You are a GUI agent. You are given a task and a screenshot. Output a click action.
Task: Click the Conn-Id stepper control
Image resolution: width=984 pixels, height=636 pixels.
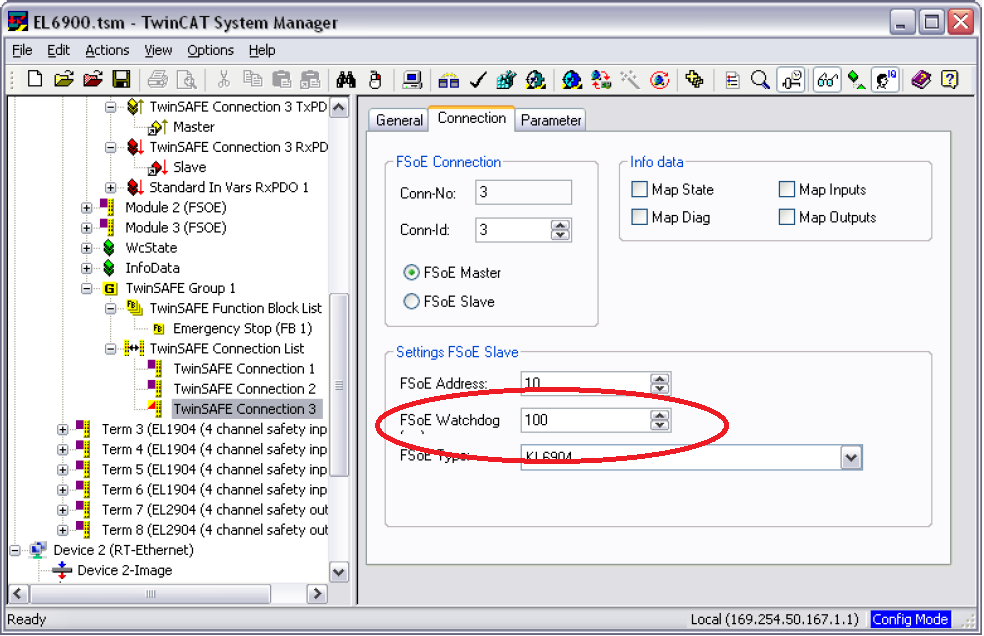[560, 230]
